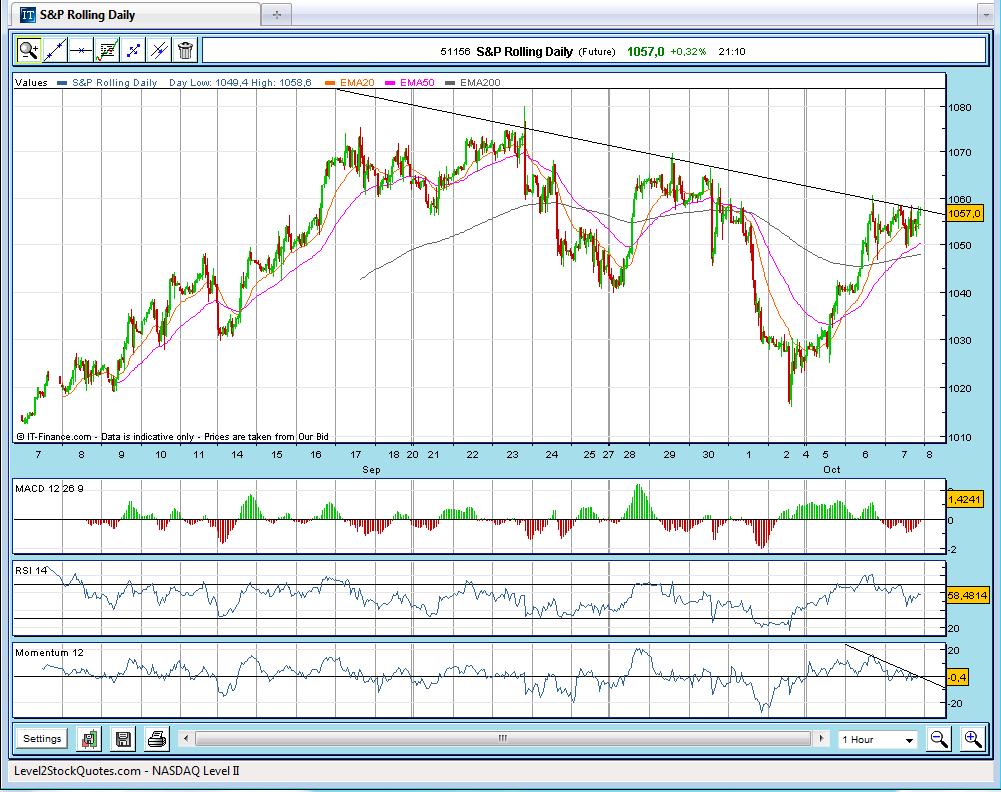This screenshot has width=1001, height=792.
Task: Select the parallel channel line tool
Action: (159, 50)
